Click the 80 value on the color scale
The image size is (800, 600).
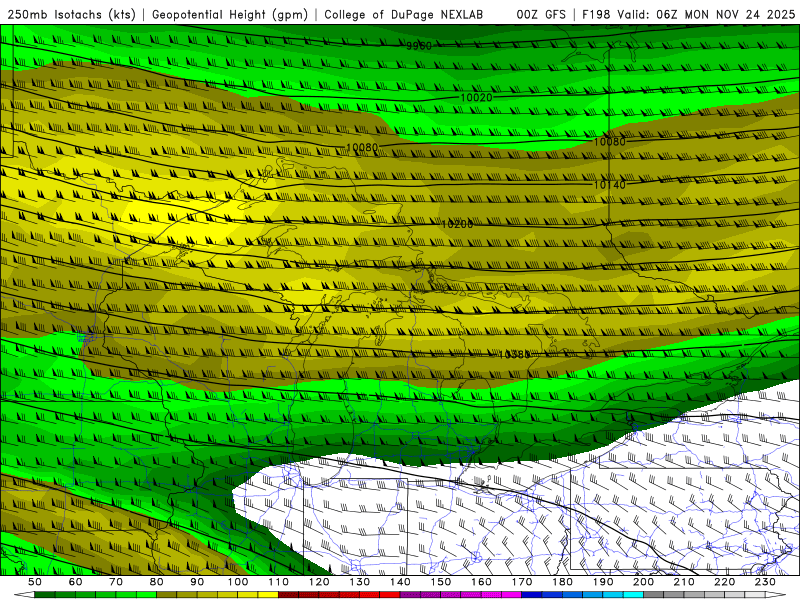(x=157, y=582)
